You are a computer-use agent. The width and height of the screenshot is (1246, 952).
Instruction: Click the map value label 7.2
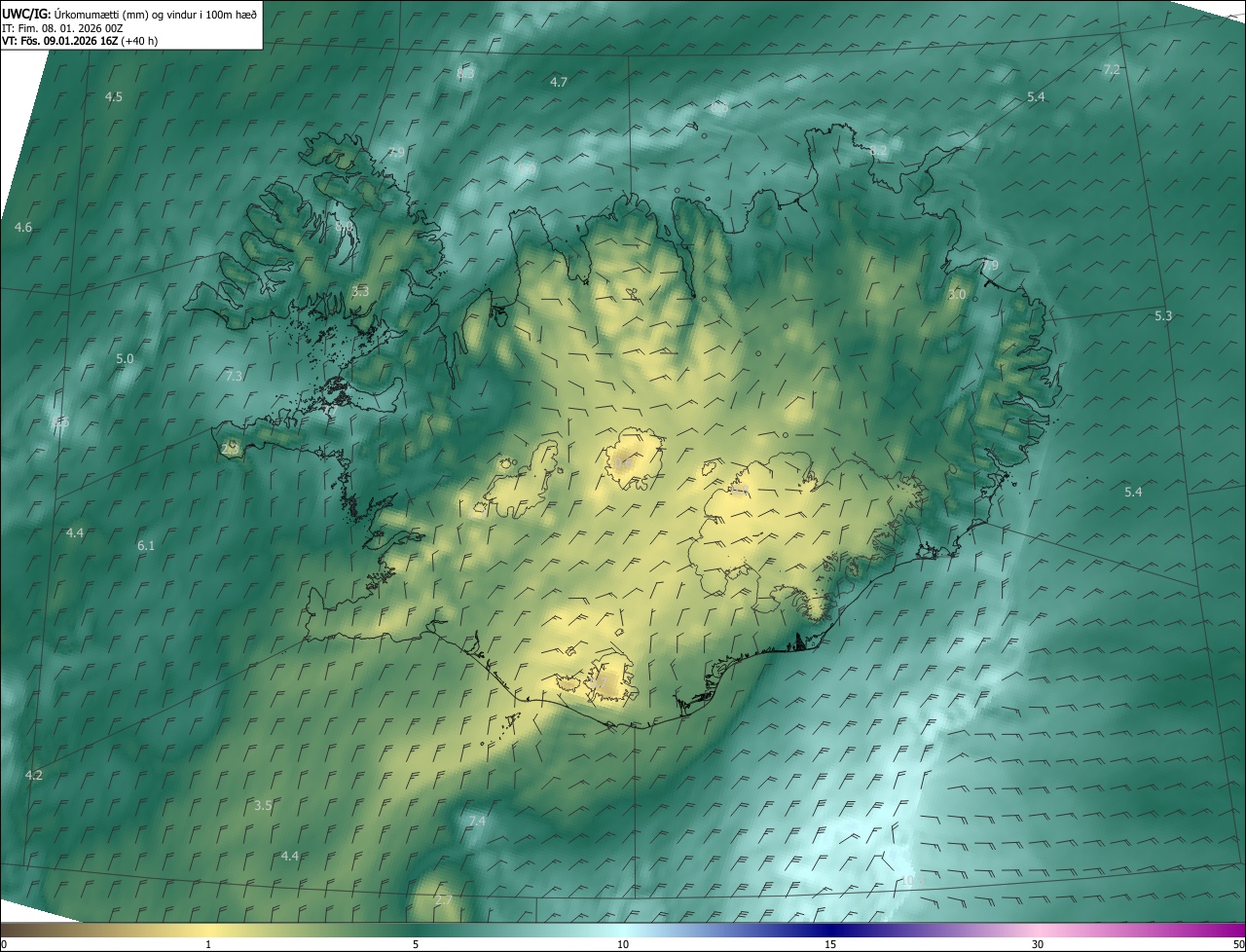click(x=1112, y=70)
